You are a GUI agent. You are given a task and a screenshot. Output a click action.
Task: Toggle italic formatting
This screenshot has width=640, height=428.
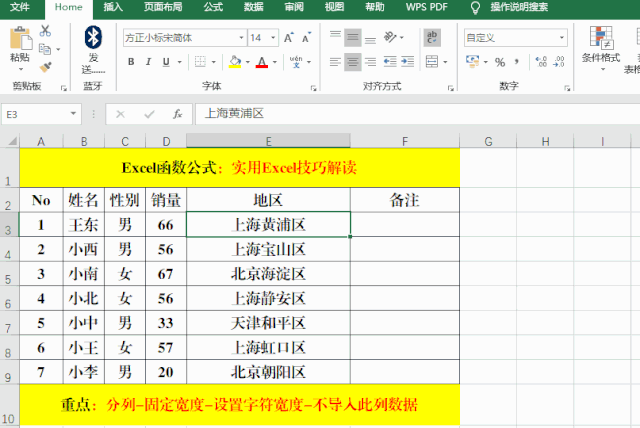coord(149,62)
